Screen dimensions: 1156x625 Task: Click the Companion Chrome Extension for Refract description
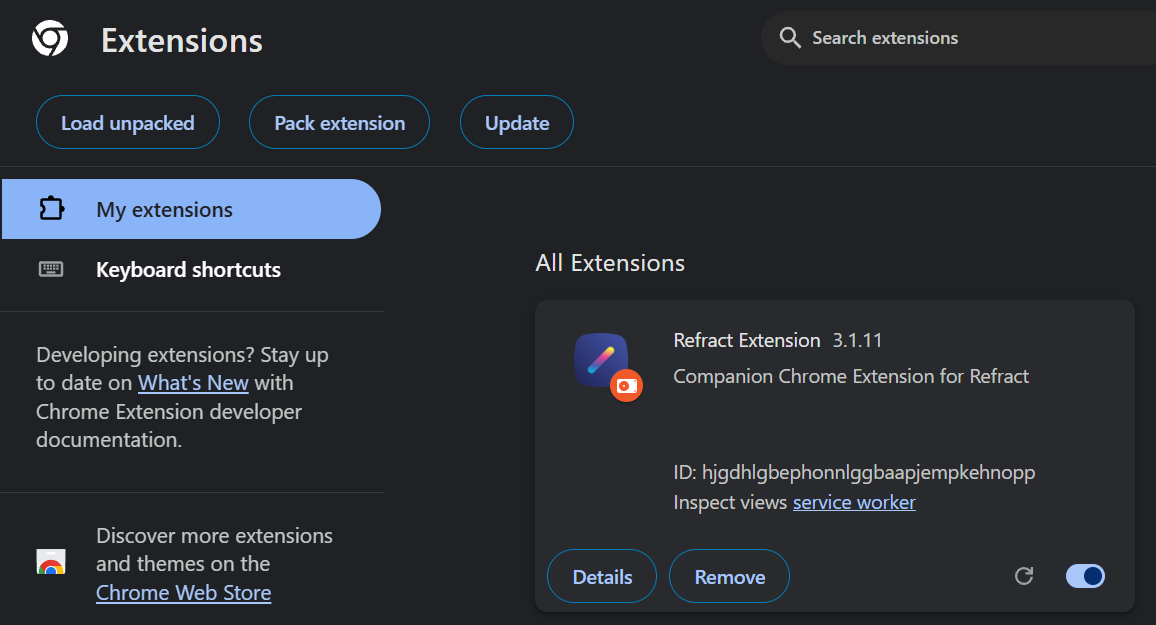(x=851, y=377)
